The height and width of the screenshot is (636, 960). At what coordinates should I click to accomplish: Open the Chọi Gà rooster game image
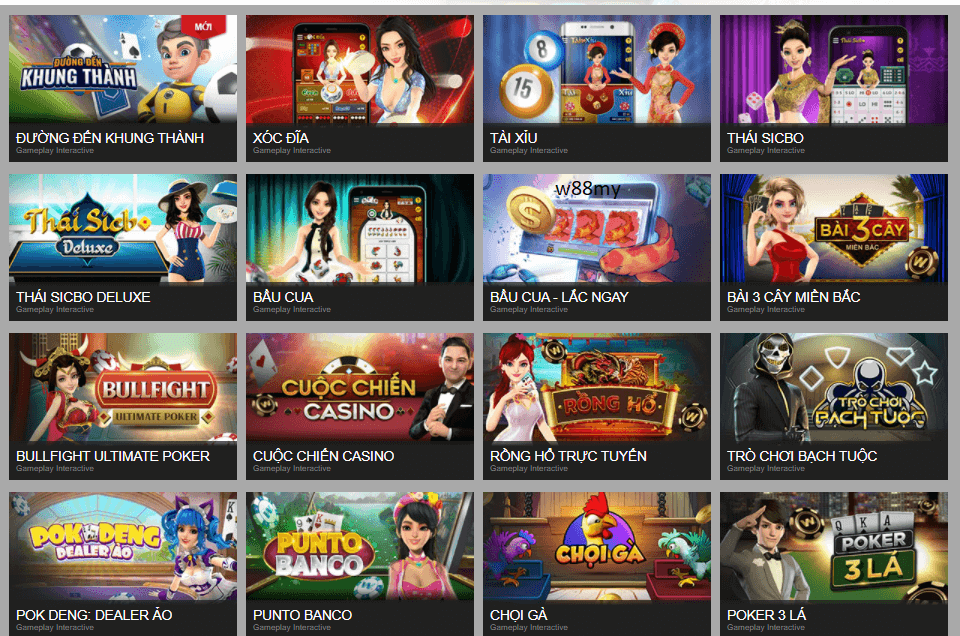596,547
